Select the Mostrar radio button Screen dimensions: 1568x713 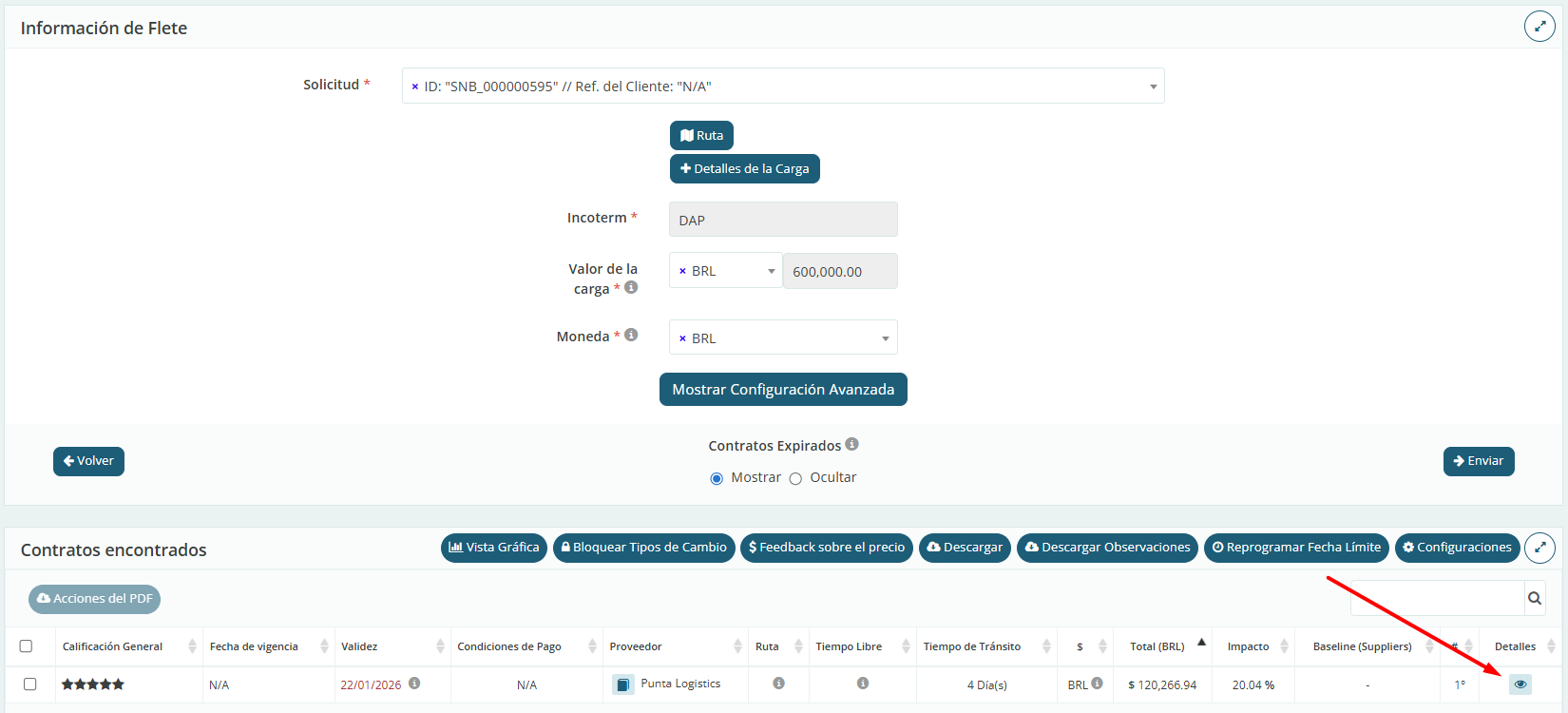(x=717, y=478)
